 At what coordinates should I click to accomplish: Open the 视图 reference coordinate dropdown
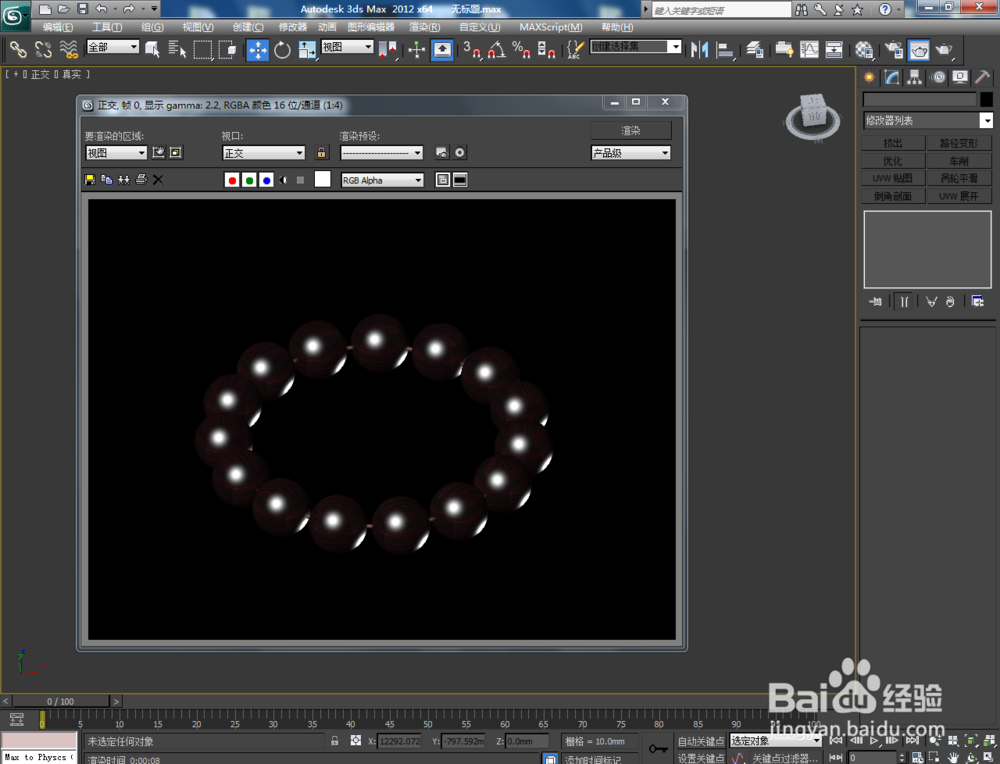coord(347,47)
